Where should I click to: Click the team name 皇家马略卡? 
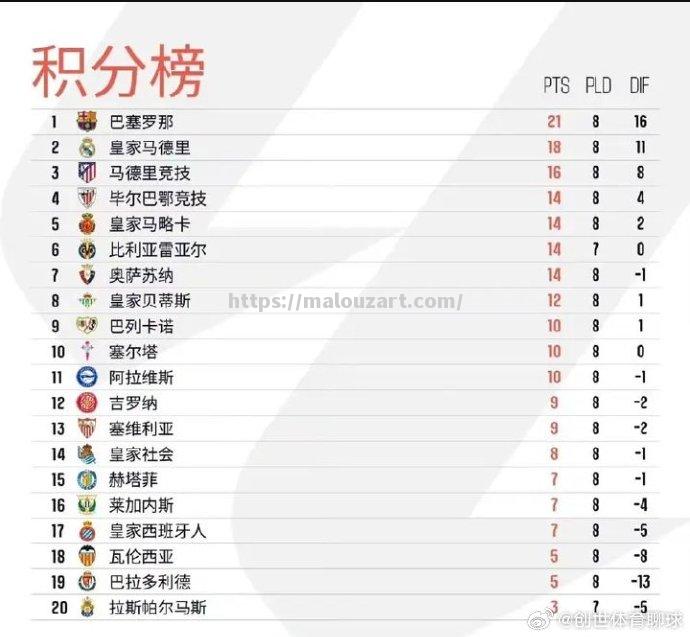click(x=150, y=224)
